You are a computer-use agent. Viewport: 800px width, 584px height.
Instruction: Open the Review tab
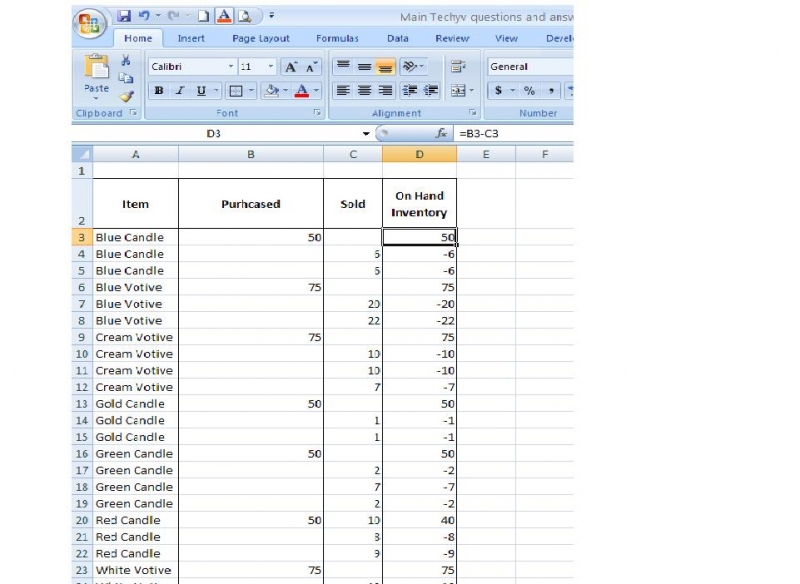coord(452,38)
